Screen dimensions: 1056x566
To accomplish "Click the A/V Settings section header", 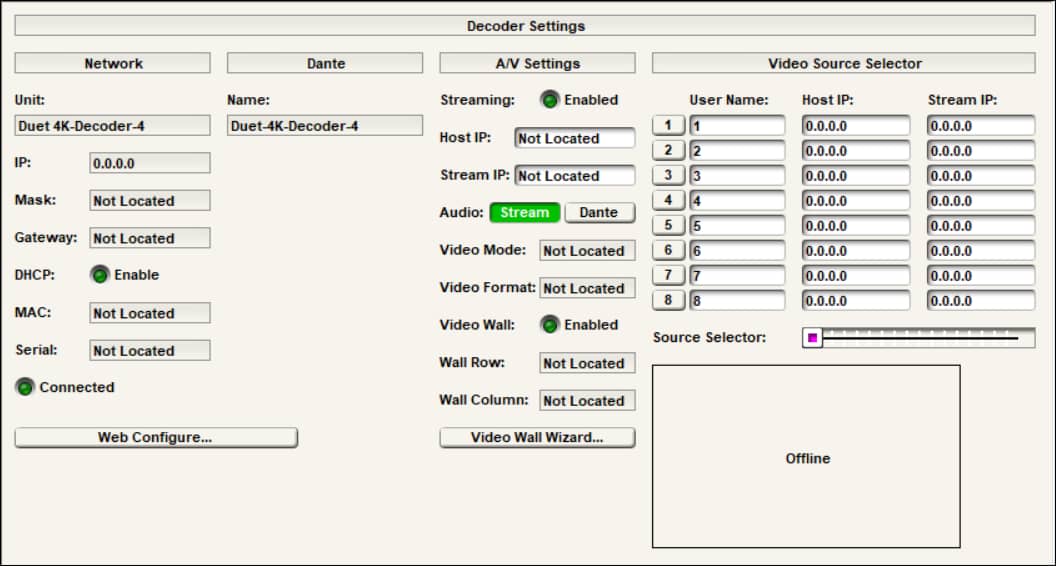I will pyautogui.click(x=537, y=63).
